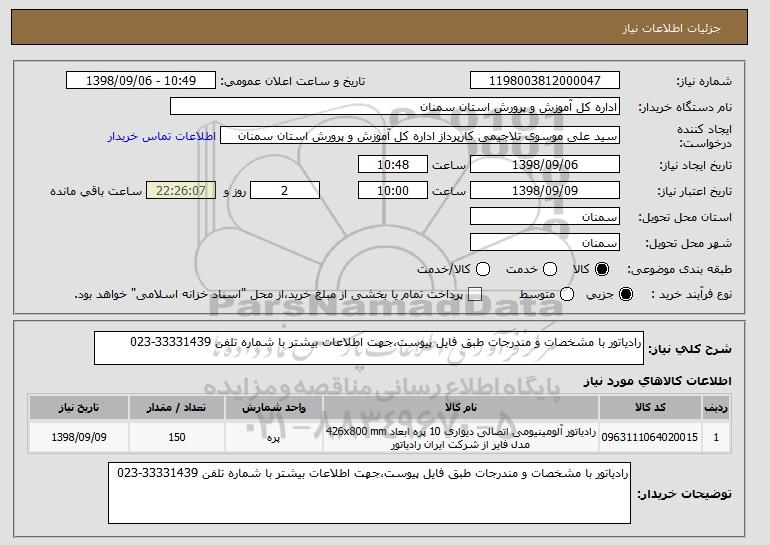Click the تاریخ ایجاد نیاز date field 1398/09/06
This screenshot has height=545, width=770.
[x=545, y=164]
